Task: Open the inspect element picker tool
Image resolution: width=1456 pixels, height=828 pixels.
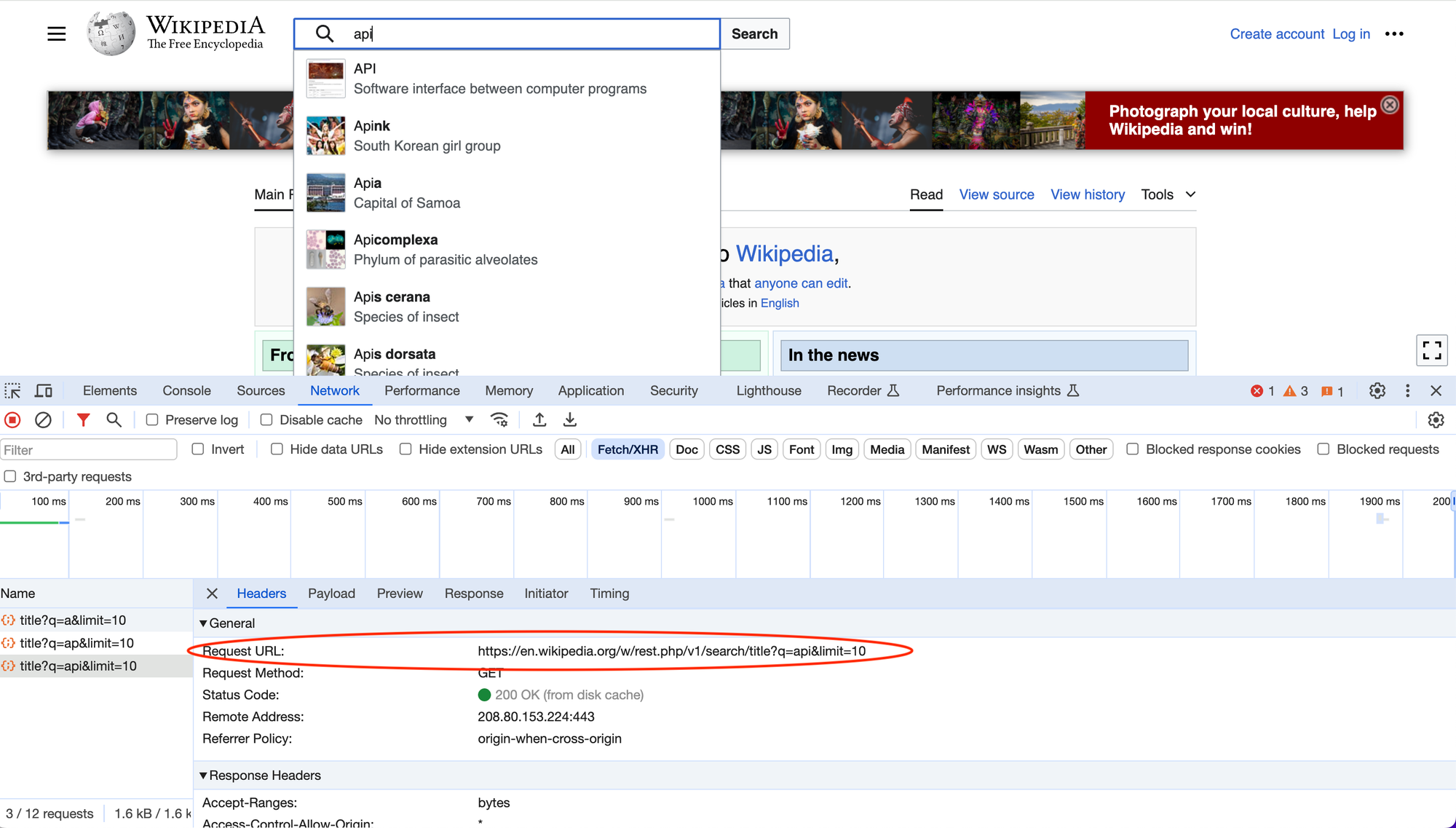Action: coord(12,391)
